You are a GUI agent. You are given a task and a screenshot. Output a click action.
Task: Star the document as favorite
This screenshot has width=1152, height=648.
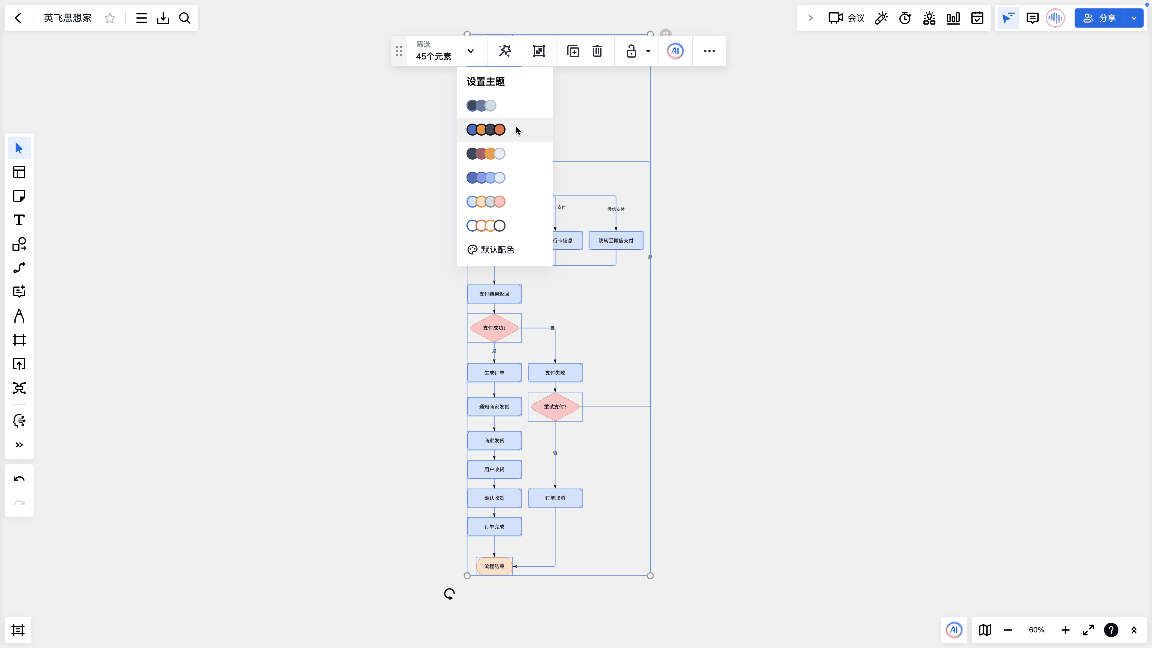tap(109, 18)
